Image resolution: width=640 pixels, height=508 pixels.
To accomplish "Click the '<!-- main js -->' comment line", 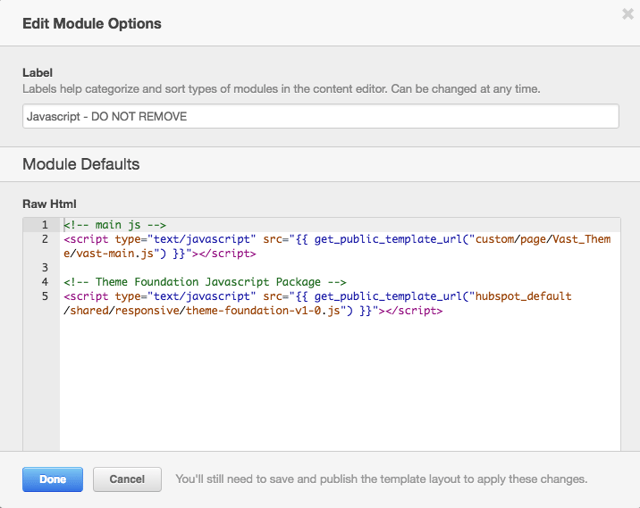I will (115, 225).
